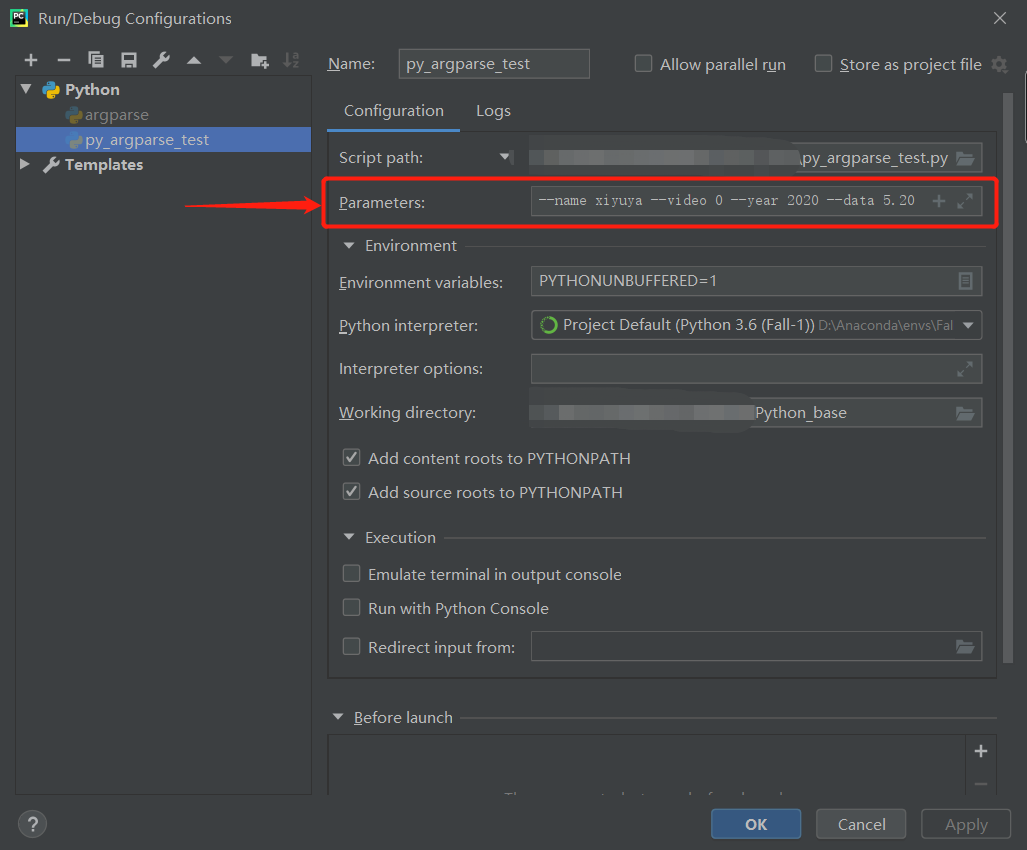Open the Python interpreter dropdown
Image resolution: width=1027 pixels, height=850 pixels.
click(968, 325)
